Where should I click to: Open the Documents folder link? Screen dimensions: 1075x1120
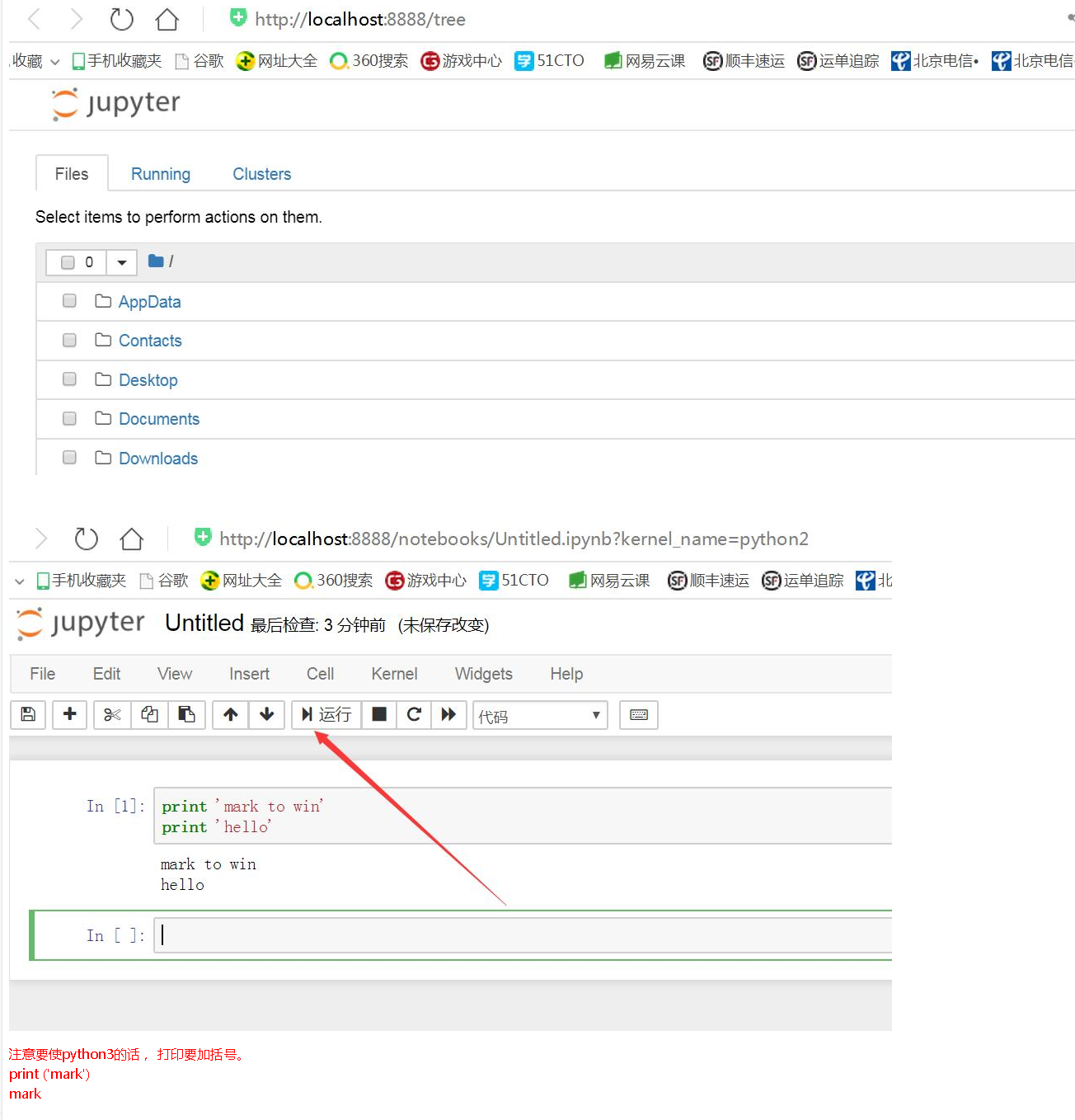[159, 419]
